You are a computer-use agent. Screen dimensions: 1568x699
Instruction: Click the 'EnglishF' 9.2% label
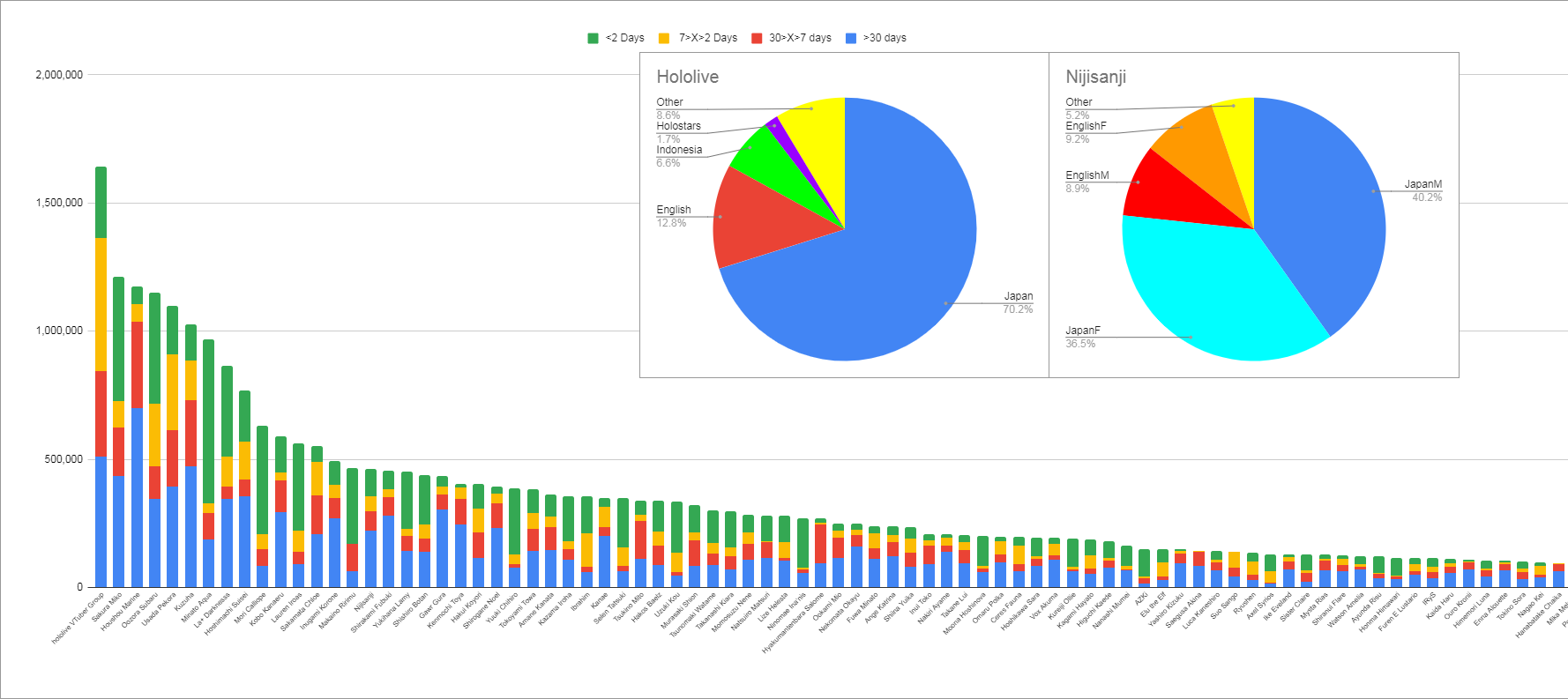click(x=1086, y=132)
